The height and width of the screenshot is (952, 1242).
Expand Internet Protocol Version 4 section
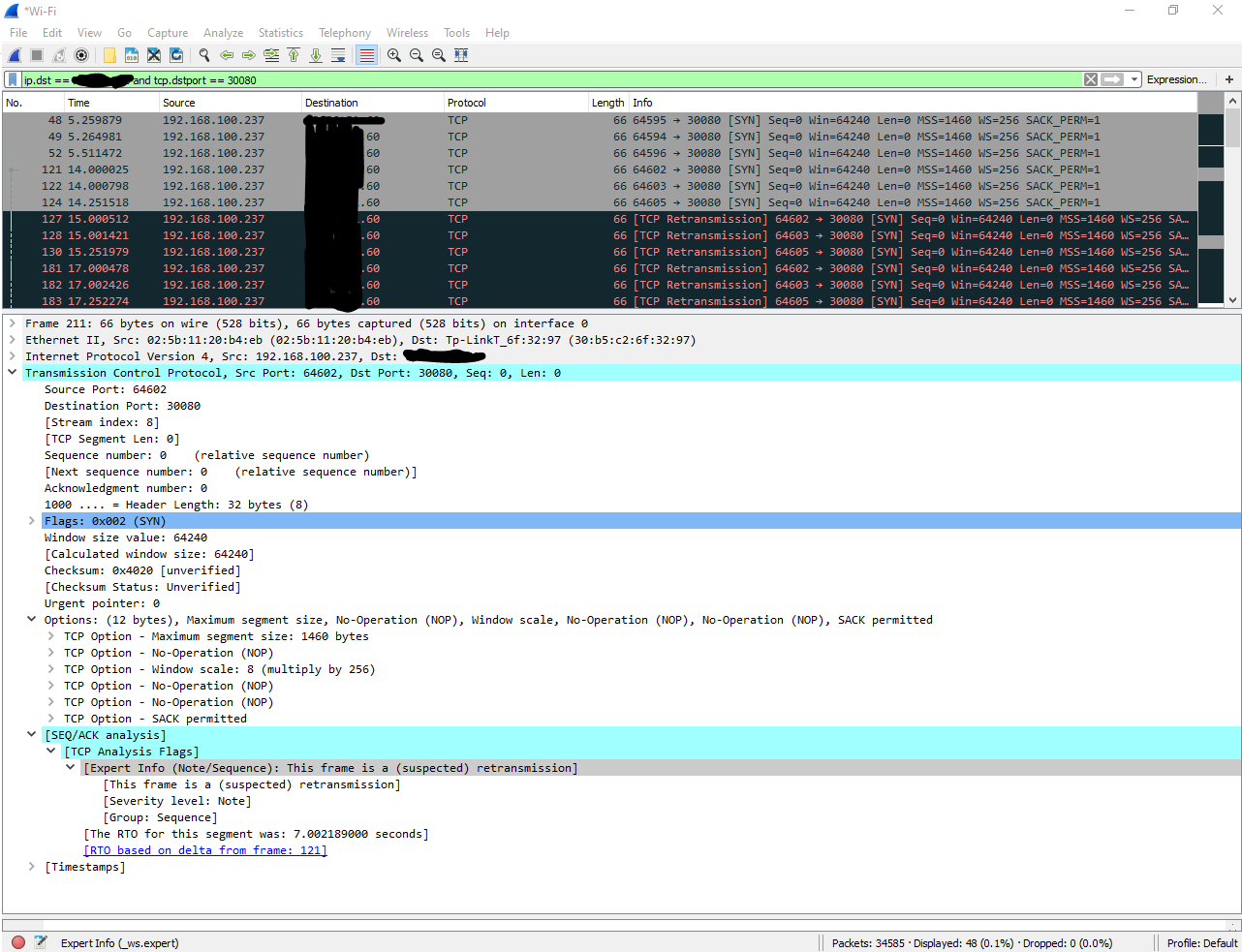12,356
